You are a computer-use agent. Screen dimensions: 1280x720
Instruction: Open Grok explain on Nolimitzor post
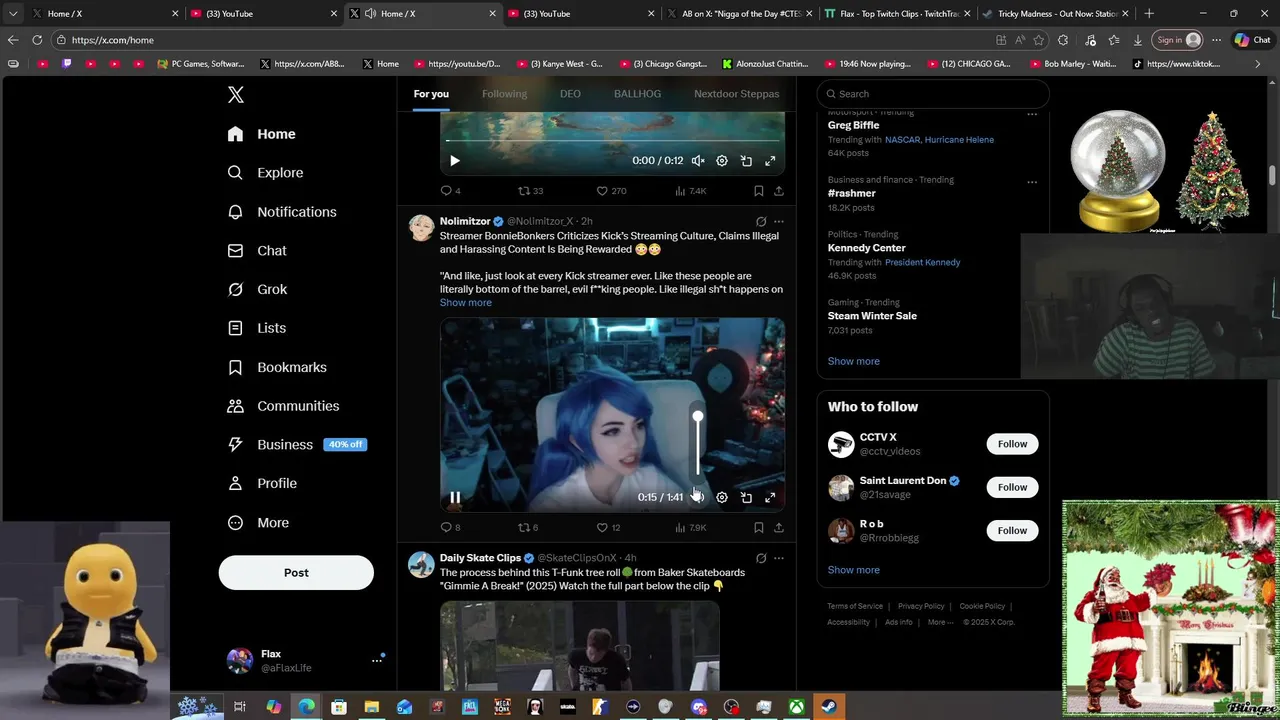[x=761, y=221]
